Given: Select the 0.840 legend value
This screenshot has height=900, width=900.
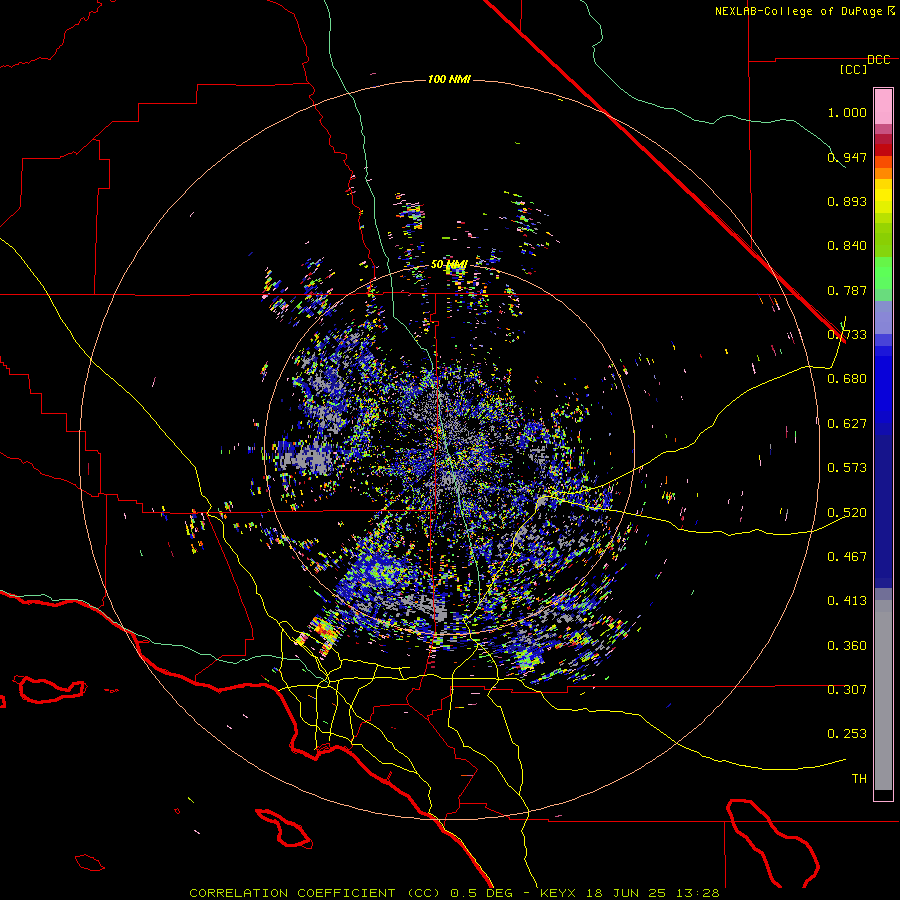Looking at the screenshot, I should (847, 246).
